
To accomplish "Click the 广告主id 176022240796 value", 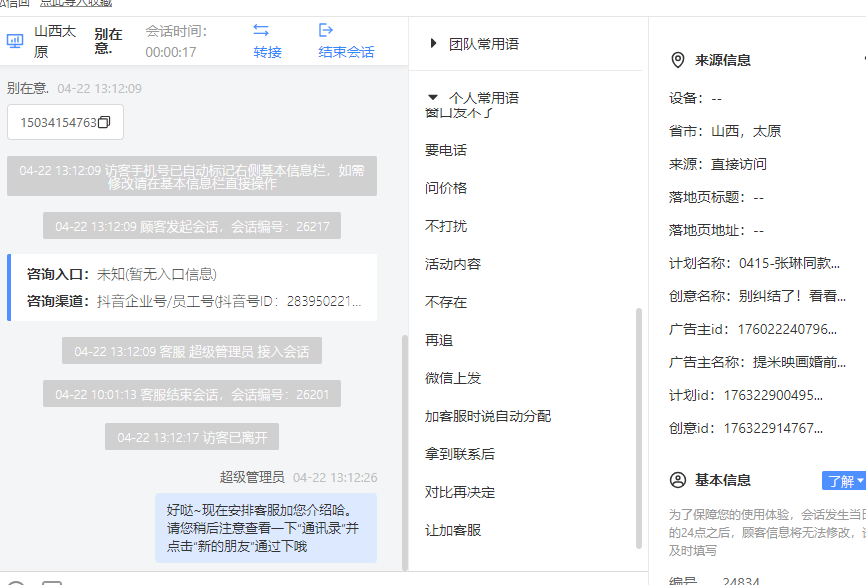I will tap(787, 329).
